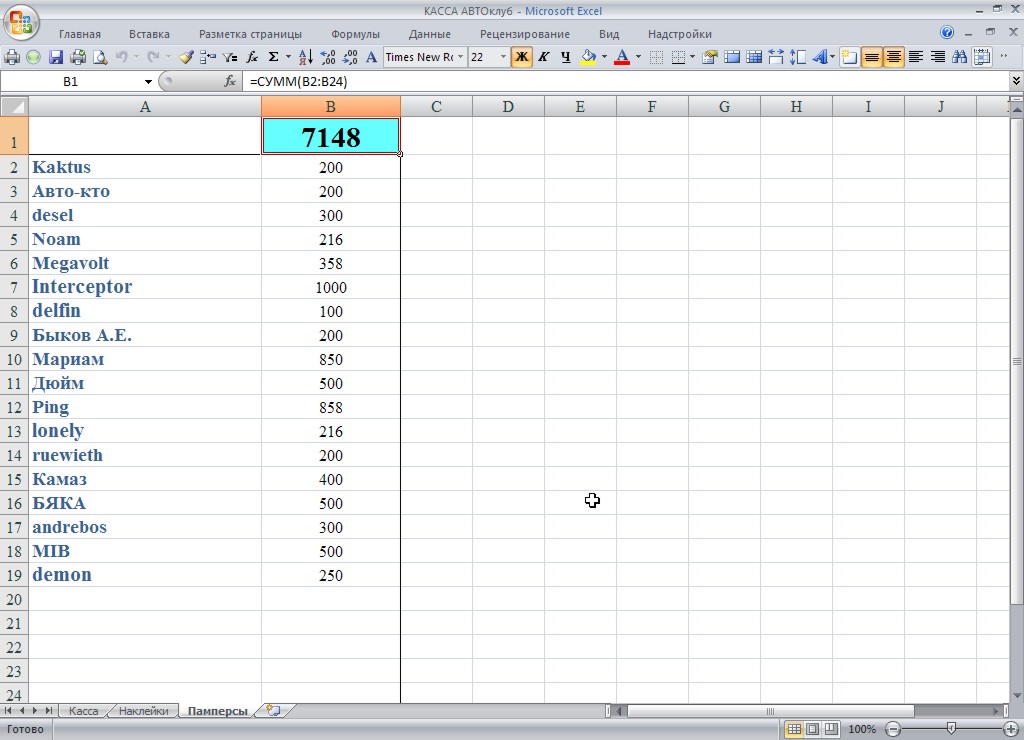Toggle Bold formatting (Ж)
Image resolution: width=1024 pixels, height=740 pixels.
pos(521,57)
